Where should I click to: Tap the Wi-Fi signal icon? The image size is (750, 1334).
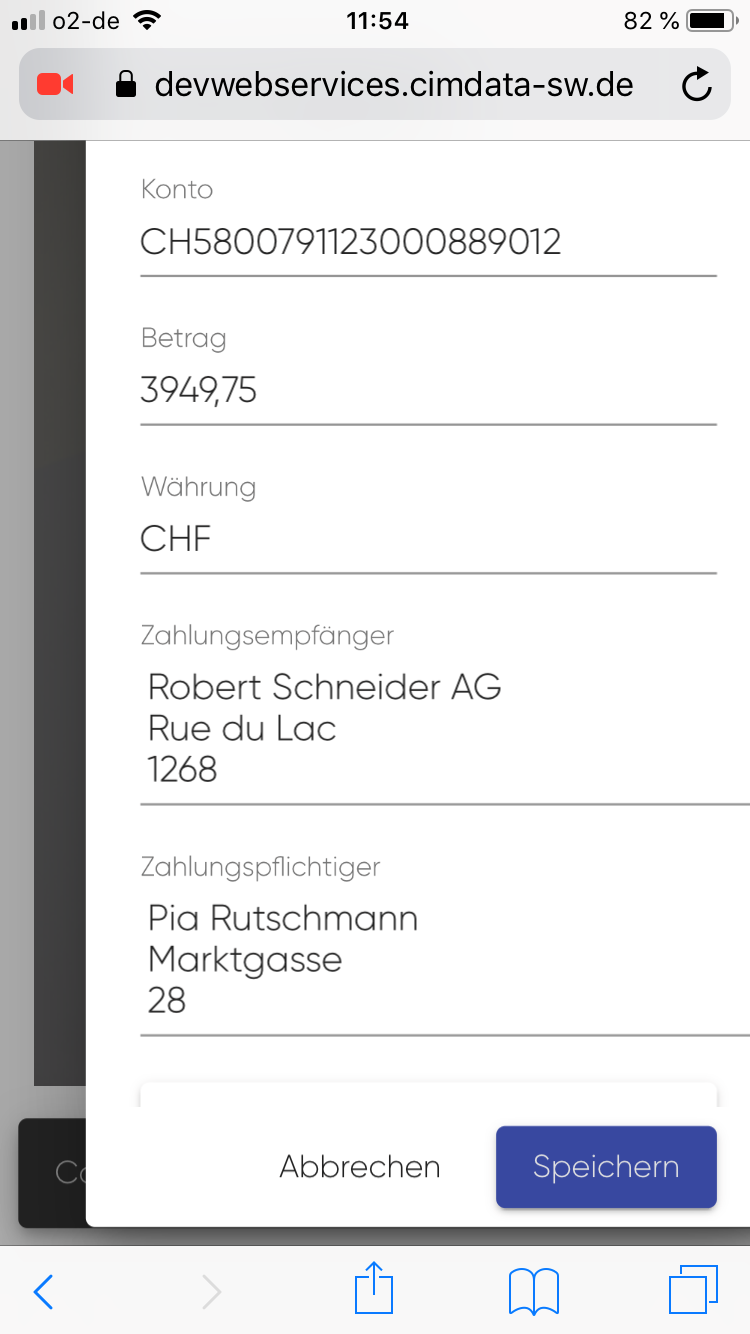point(148,20)
